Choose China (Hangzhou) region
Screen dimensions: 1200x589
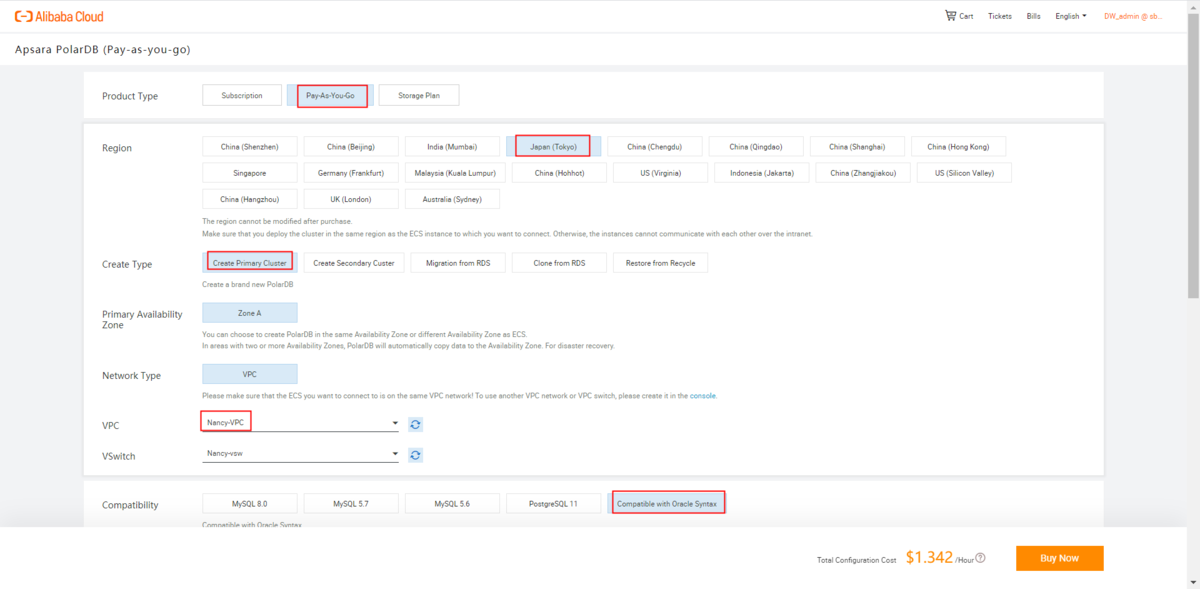point(249,199)
